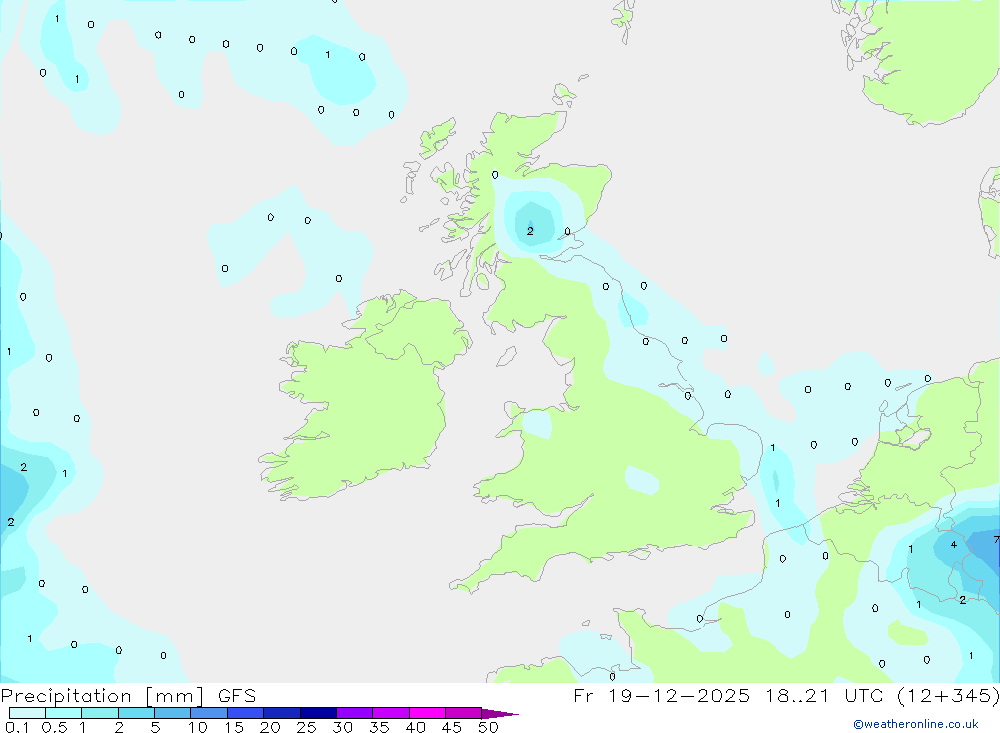Image resolution: width=1000 pixels, height=733 pixels.
Task: Click the 25–30 mm dark blue swatch
Action: (318, 713)
